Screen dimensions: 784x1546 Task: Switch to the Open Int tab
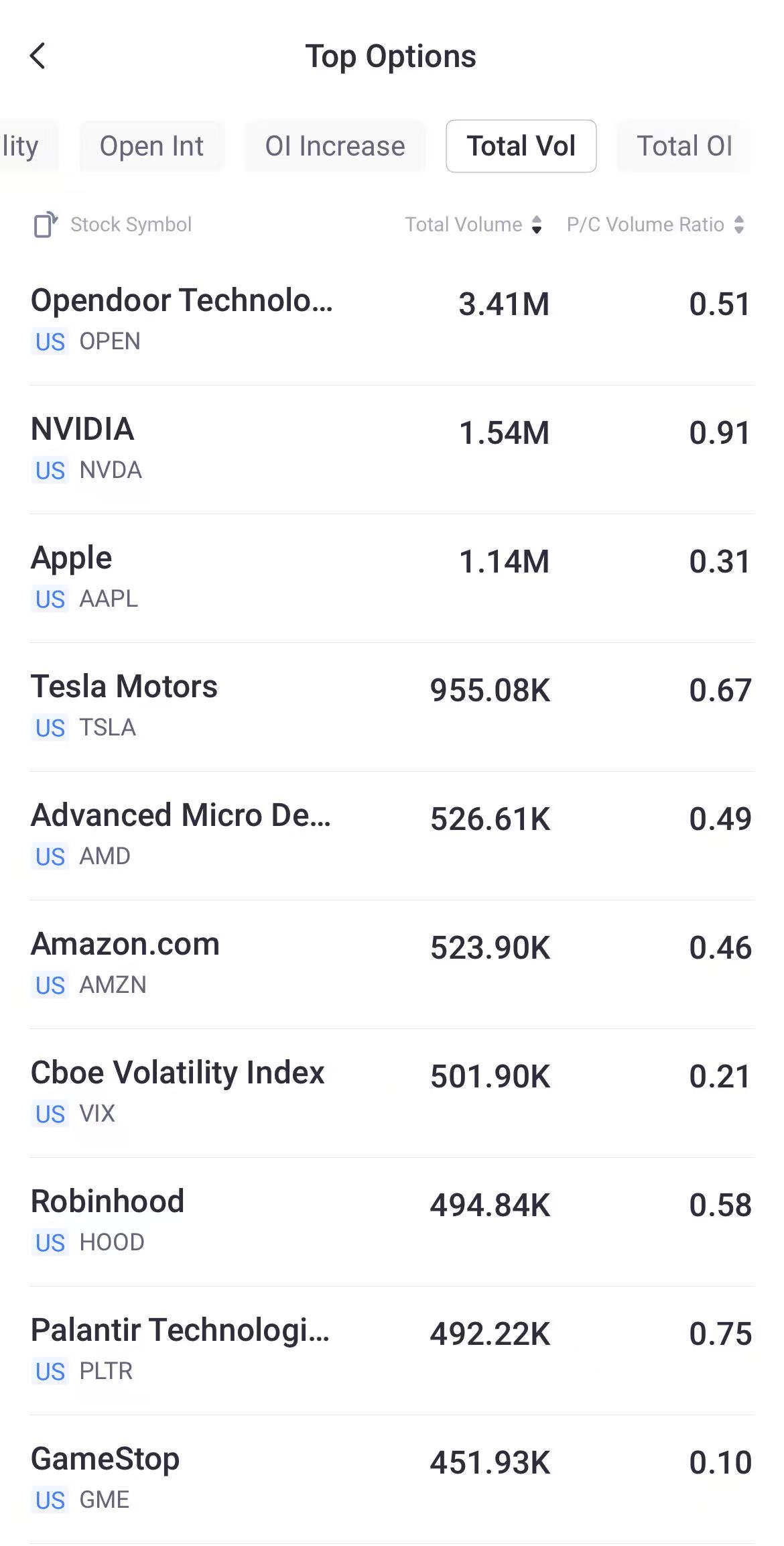(x=151, y=146)
